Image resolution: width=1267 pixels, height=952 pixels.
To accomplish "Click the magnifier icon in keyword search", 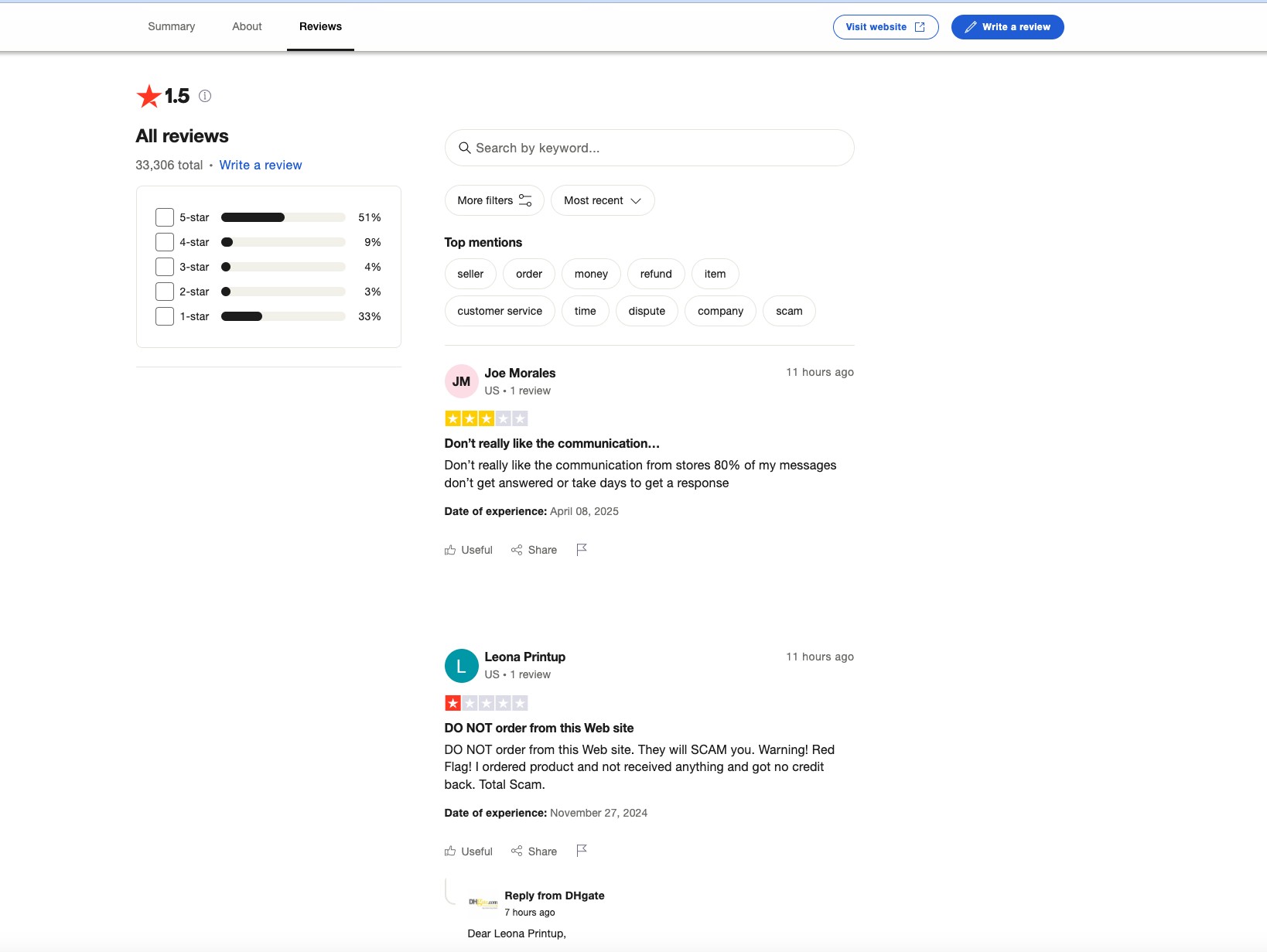I will (465, 148).
